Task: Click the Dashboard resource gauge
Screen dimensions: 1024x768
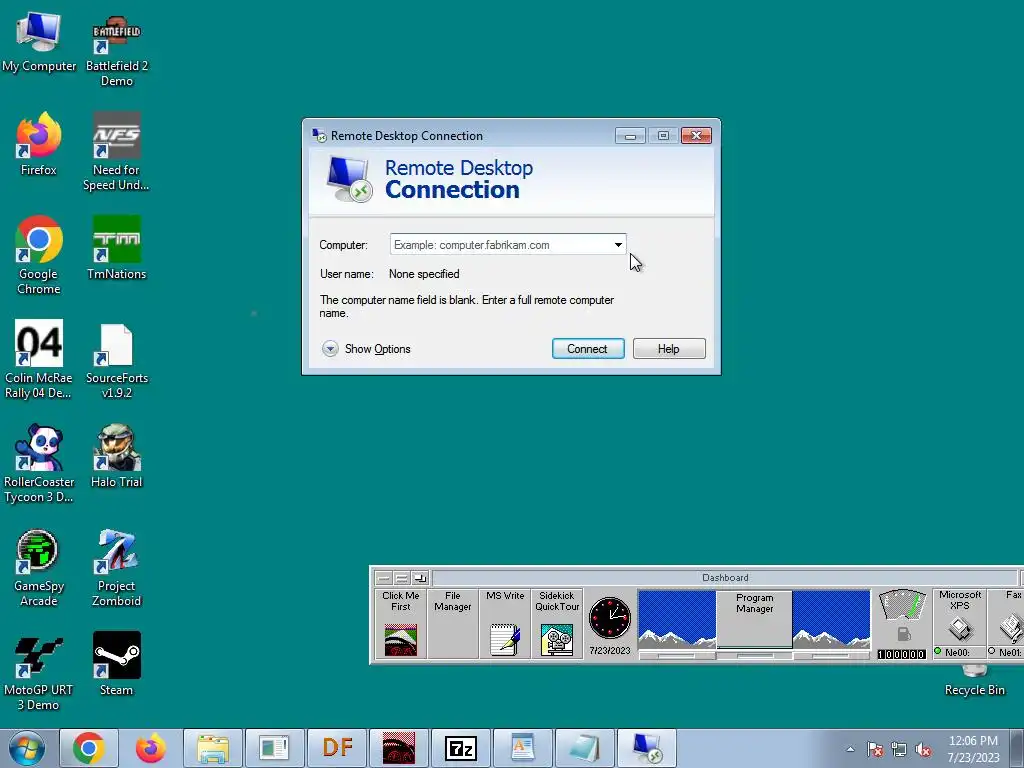Action: (902, 605)
